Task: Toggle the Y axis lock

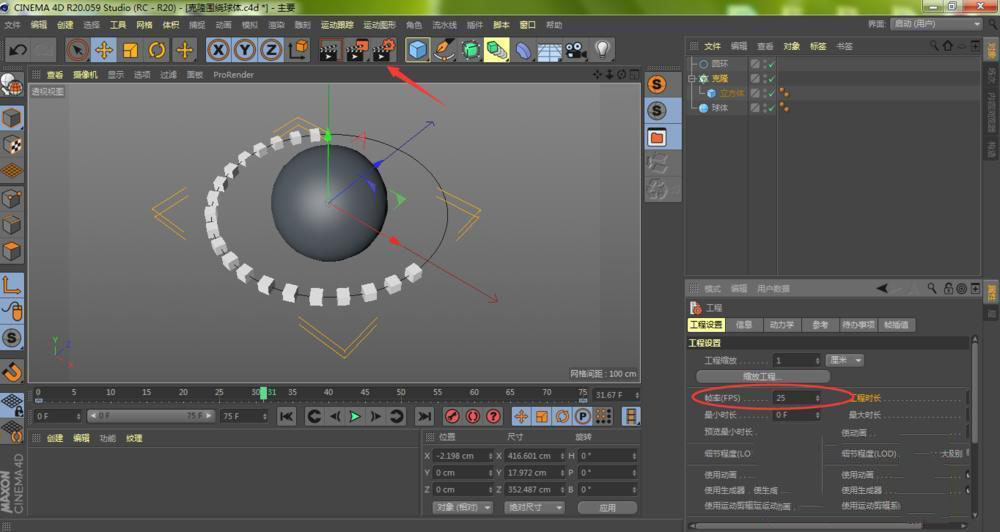Action: (x=244, y=50)
